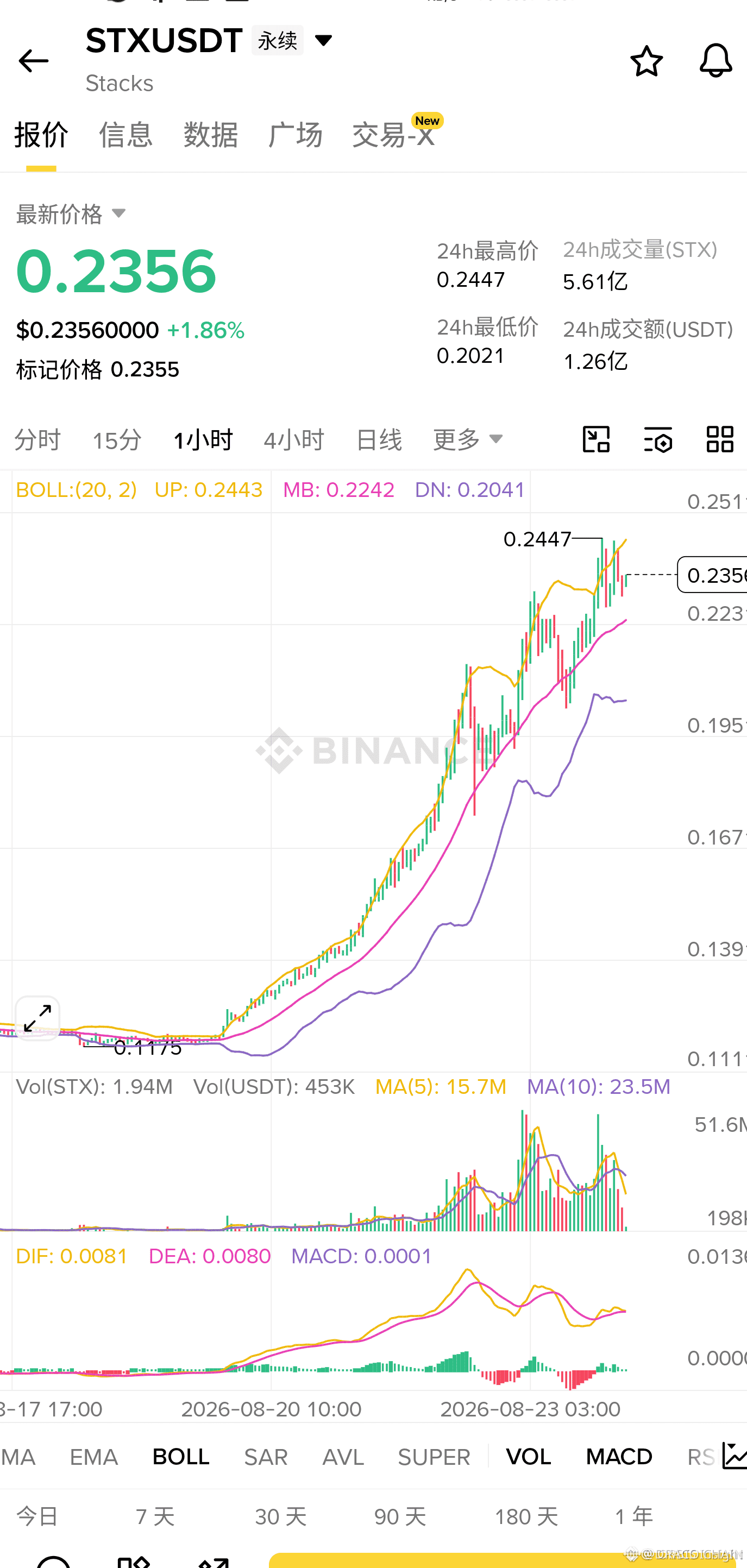Switch to the 广场 tab

(296, 135)
